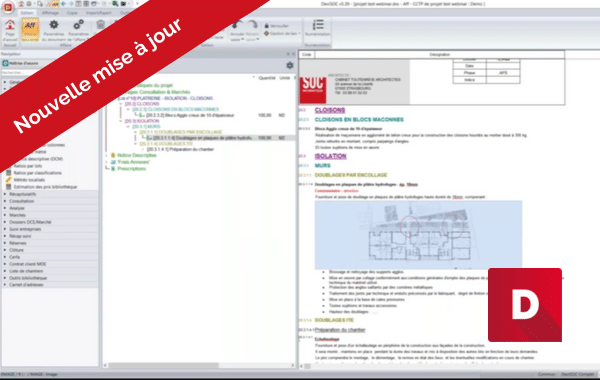This screenshot has height=380, width=600.
Task: Click the Métrés localisés ruler icon
Action: pyautogui.click(x=8, y=179)
